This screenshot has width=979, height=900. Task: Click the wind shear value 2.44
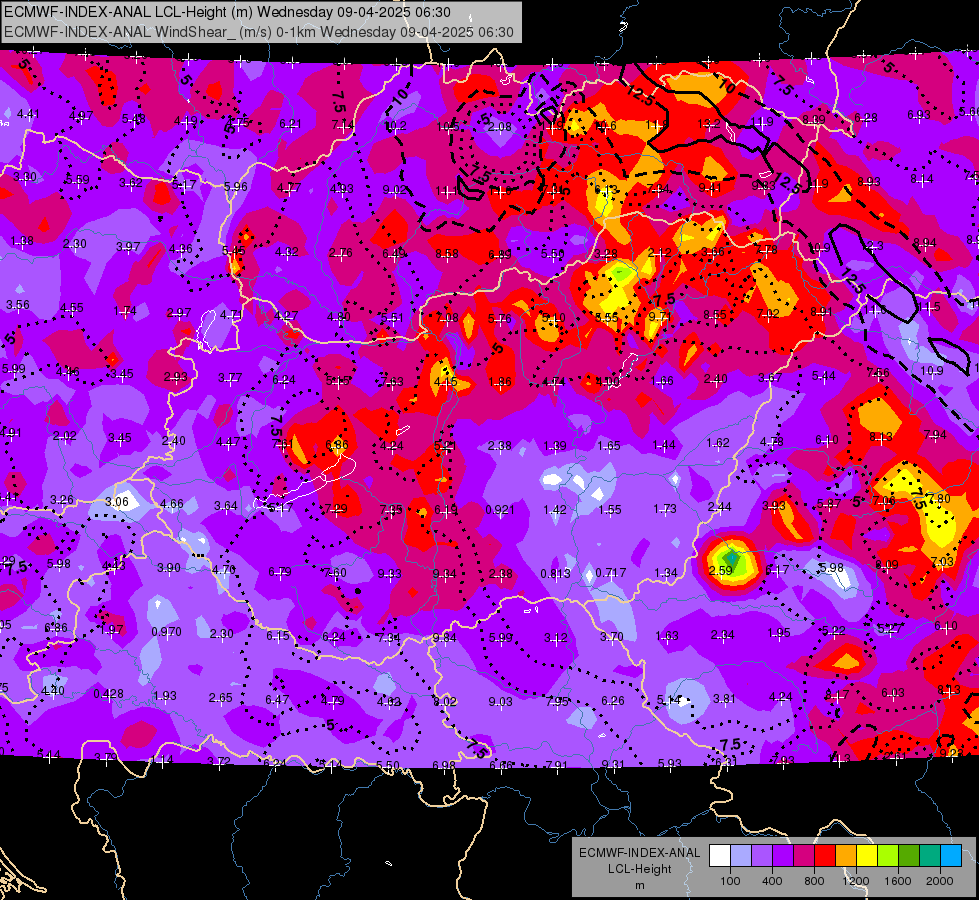(720, 507)
